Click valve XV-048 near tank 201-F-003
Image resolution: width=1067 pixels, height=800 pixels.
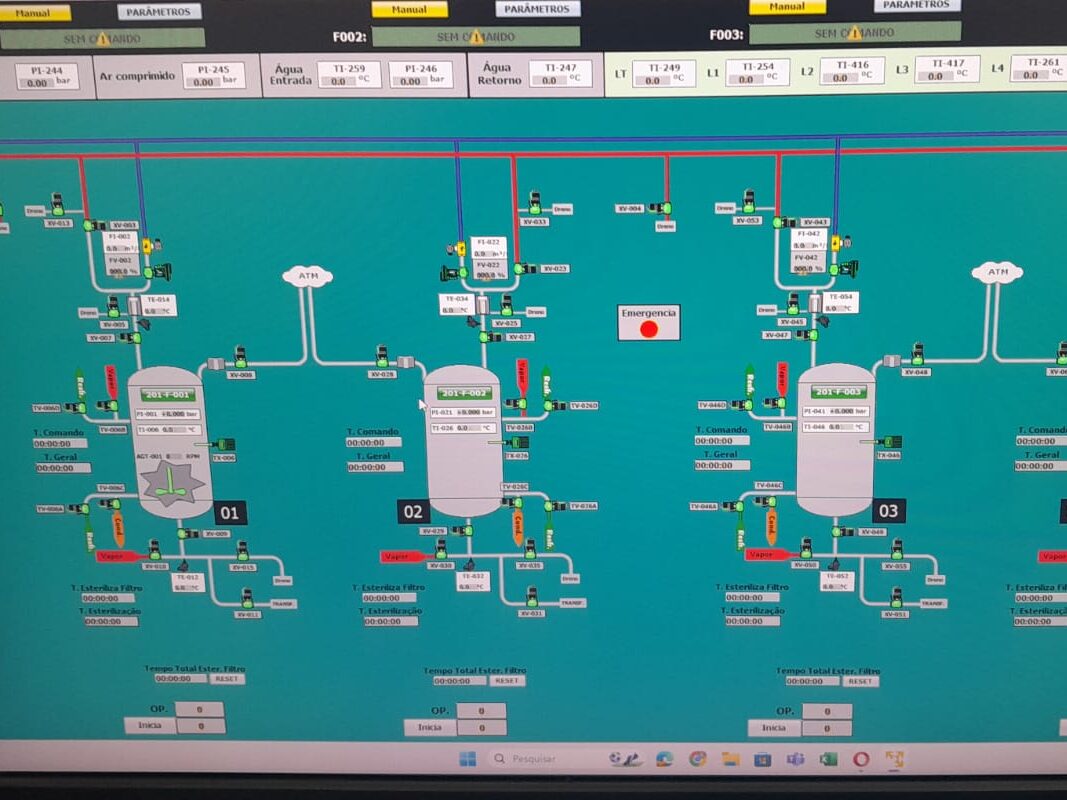[916, 355]
